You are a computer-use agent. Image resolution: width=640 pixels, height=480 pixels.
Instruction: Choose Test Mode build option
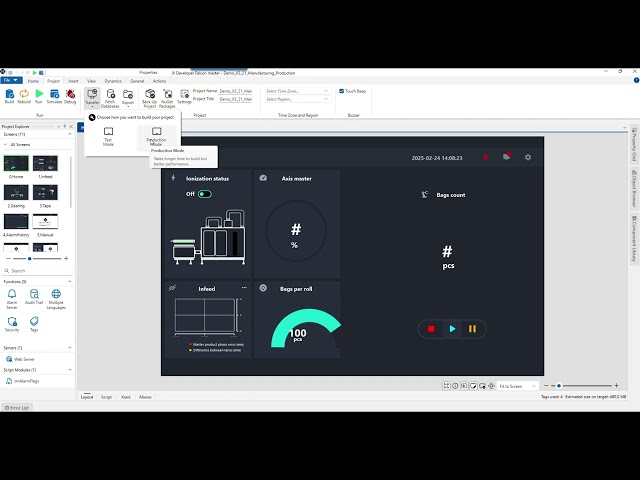tap(108, 135)
